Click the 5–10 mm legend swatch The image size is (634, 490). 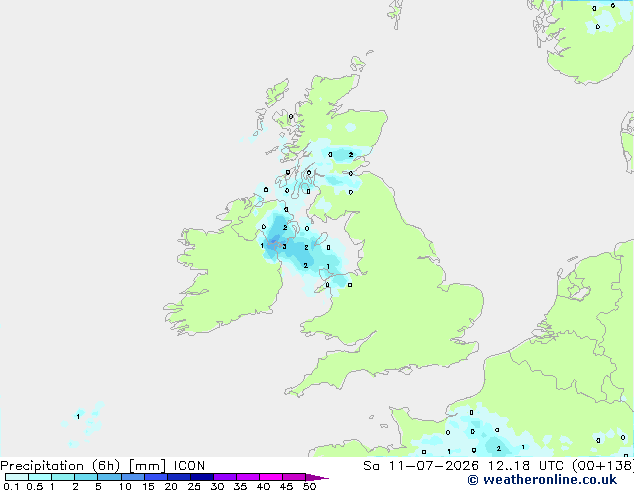point(109,477)
